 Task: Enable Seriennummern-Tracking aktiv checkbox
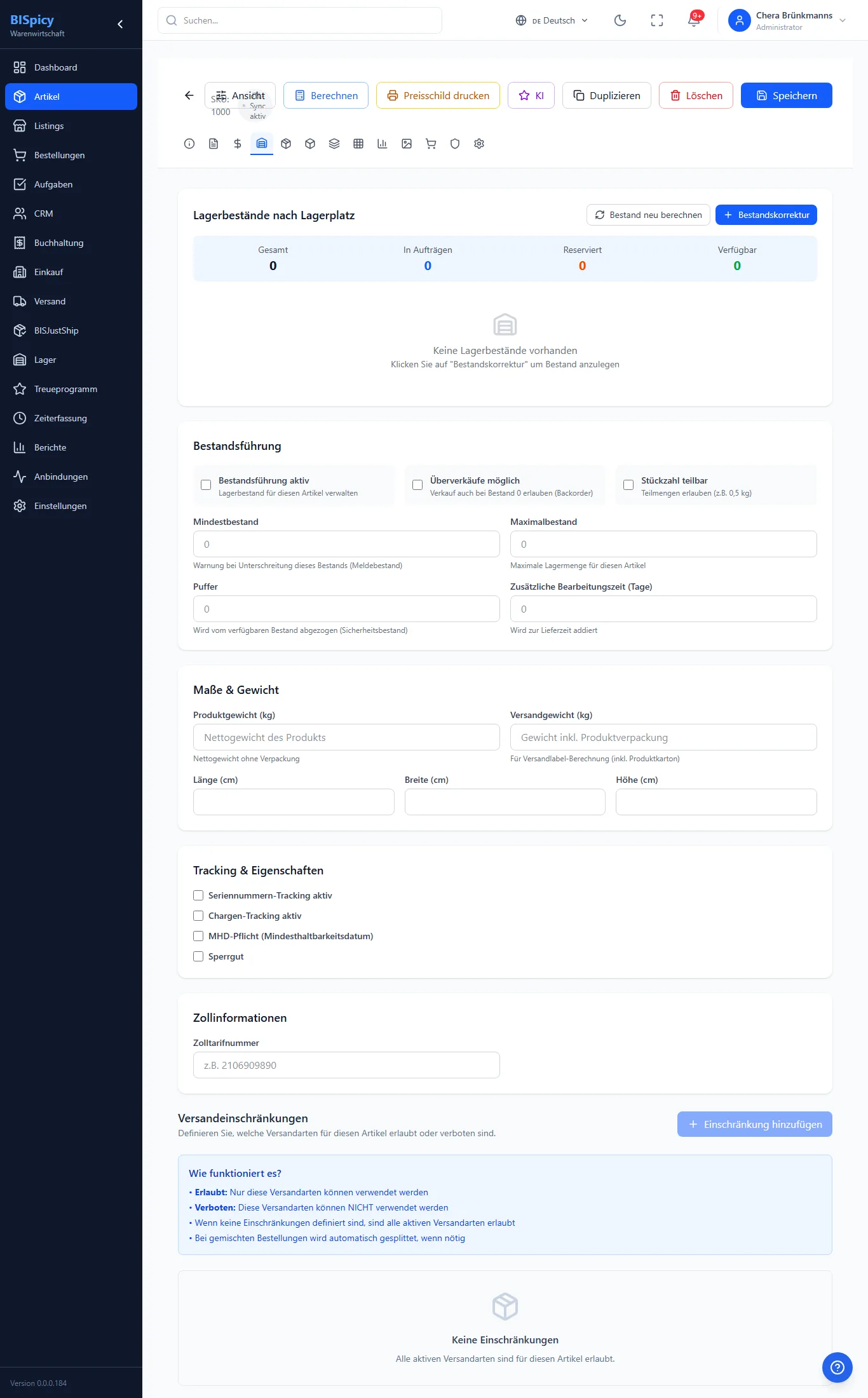[x=198, y=895]
